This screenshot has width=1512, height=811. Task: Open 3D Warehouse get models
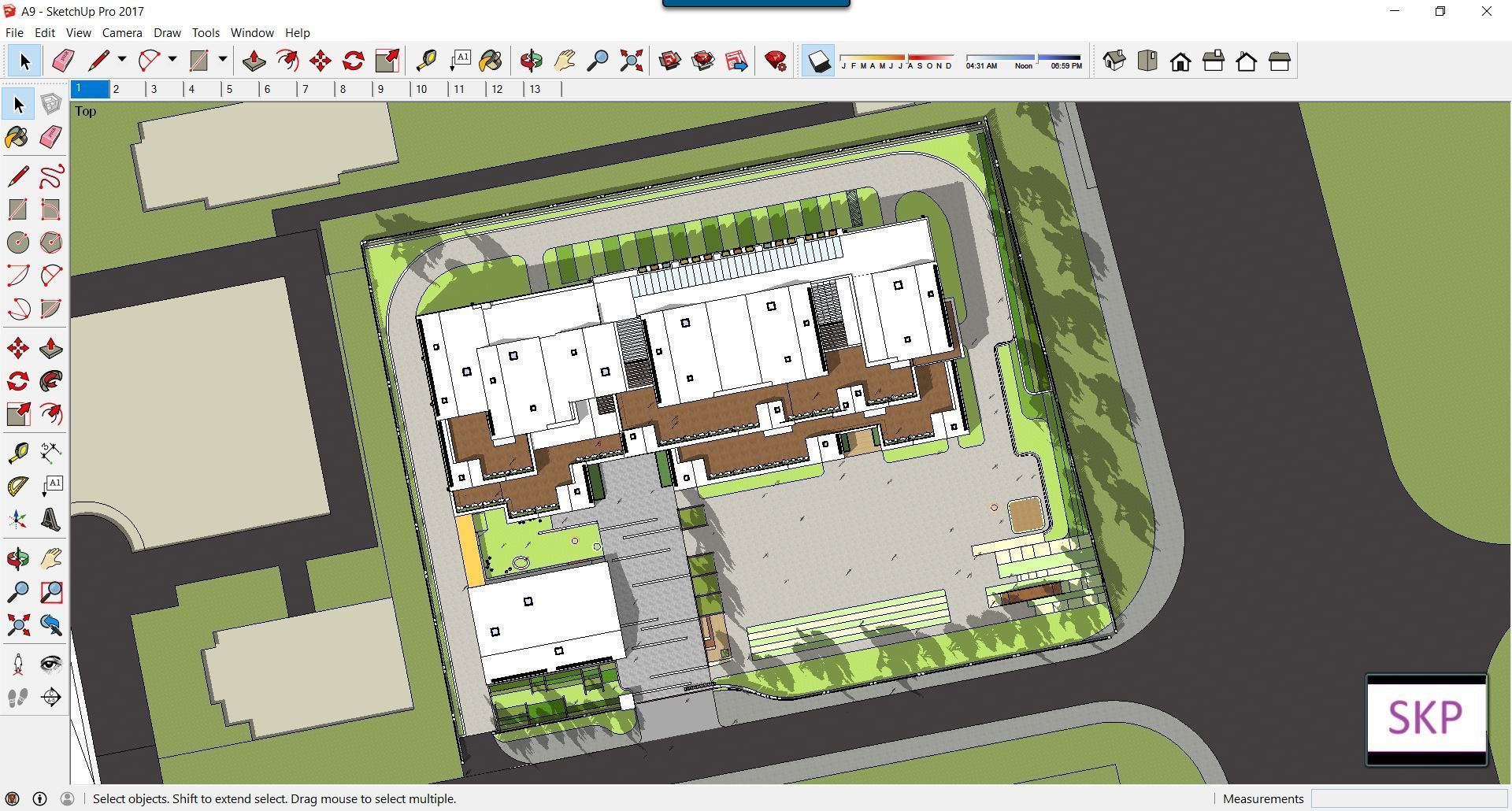[670, 61]
